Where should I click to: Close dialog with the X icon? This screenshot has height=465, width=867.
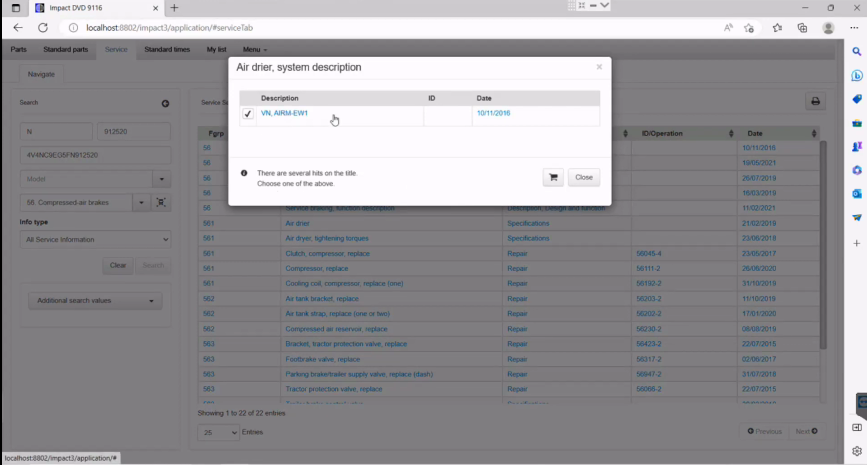point(599,67)
